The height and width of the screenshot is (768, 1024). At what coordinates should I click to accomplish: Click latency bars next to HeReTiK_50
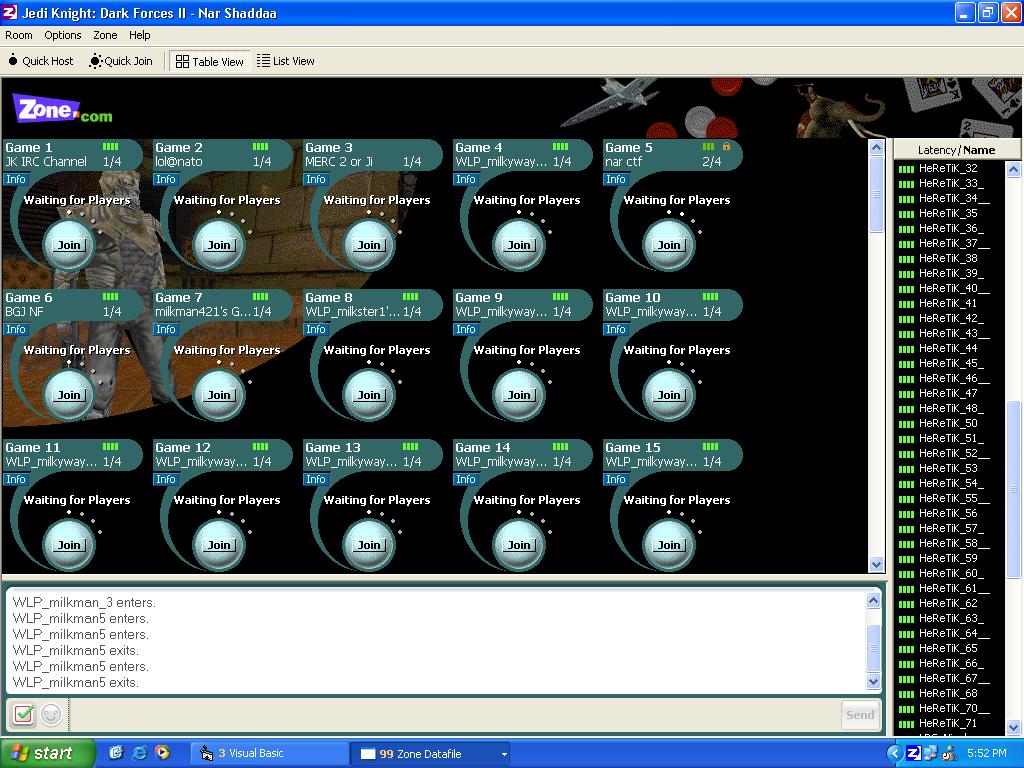point(906,424)
